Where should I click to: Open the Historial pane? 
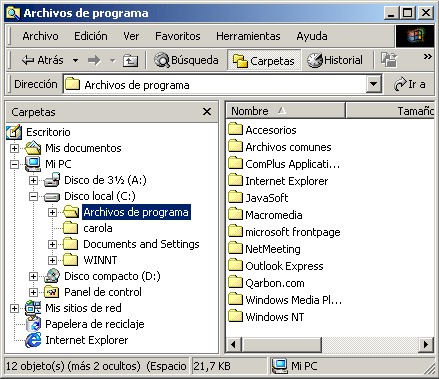tap(334, 60)
